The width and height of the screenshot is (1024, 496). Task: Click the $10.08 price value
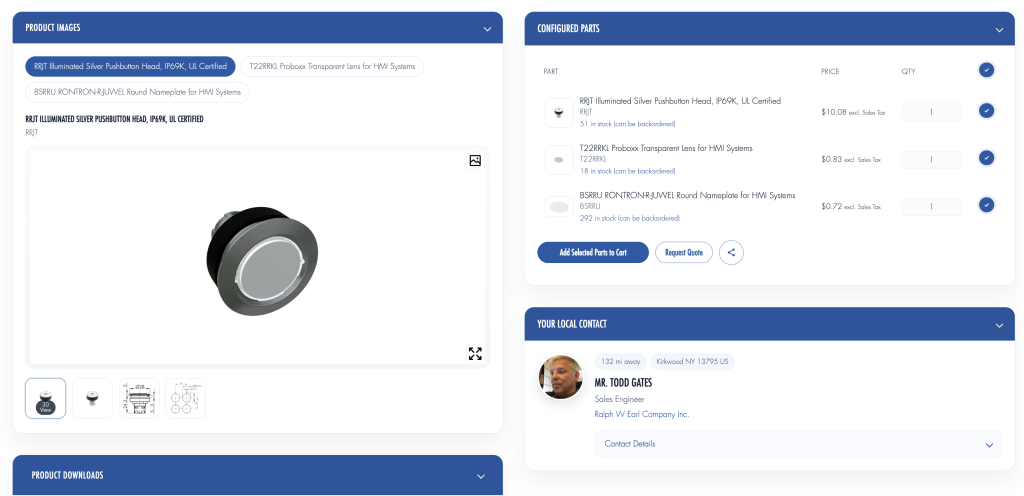(833, 112)
